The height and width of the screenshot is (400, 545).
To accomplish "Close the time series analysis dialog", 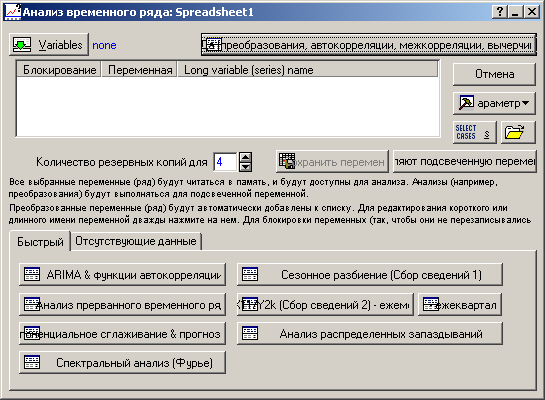I will point(532,12).
